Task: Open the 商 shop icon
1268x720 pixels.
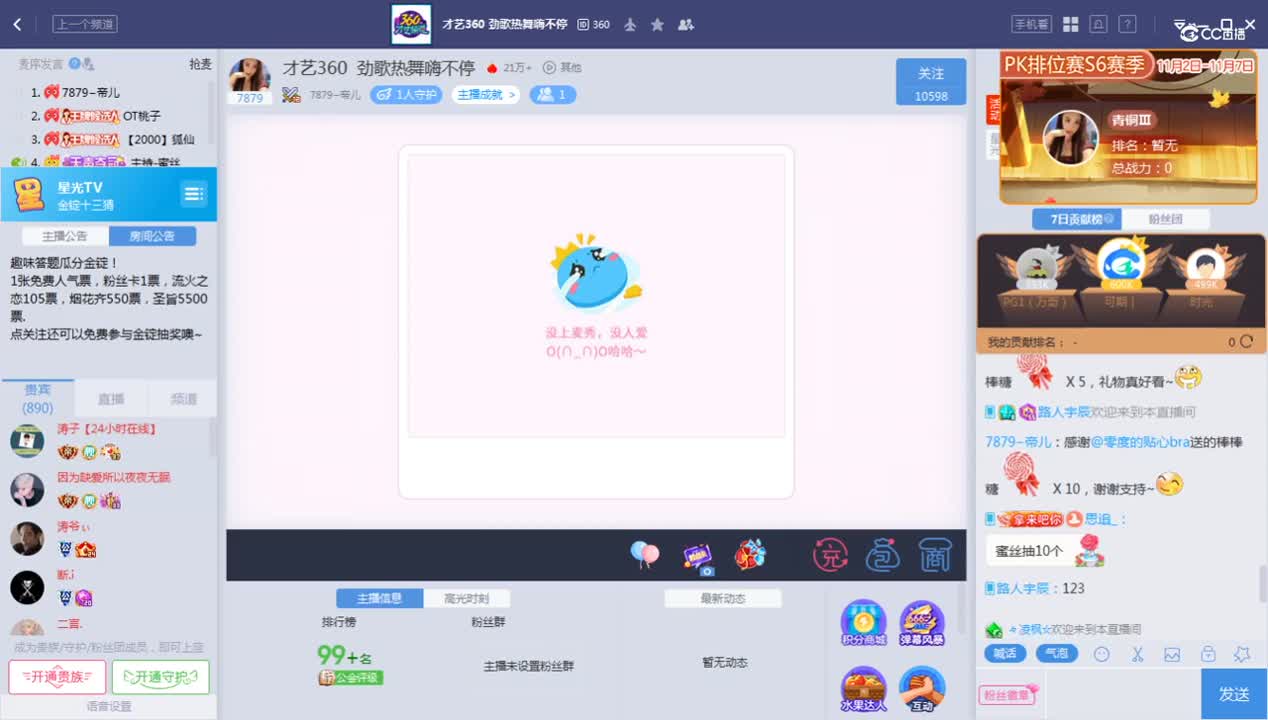Action: click(x=934, y=555)
